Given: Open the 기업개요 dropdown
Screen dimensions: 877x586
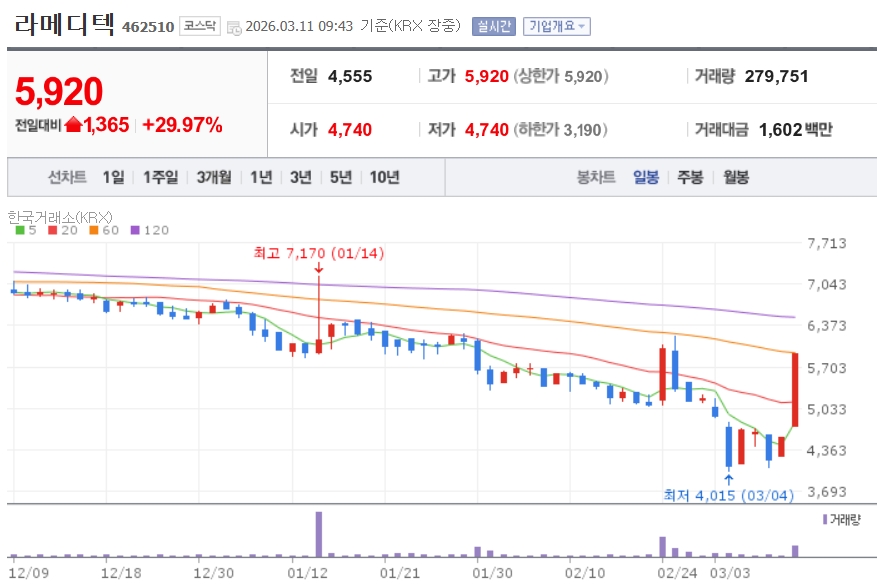Looking at the screenshot, I should pyautogui.click(x=557, y=26).
